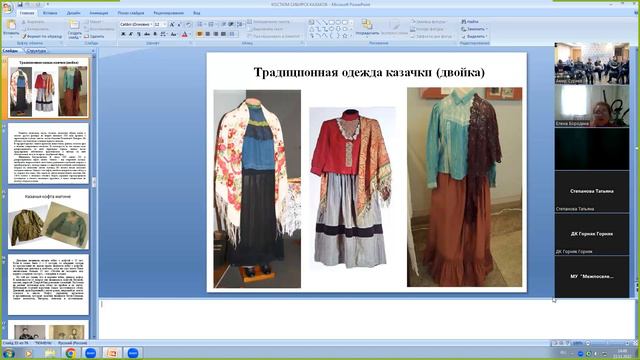This screenshot has width=640, height=360.
Task: Align text to the right
Action: point(216,34)
